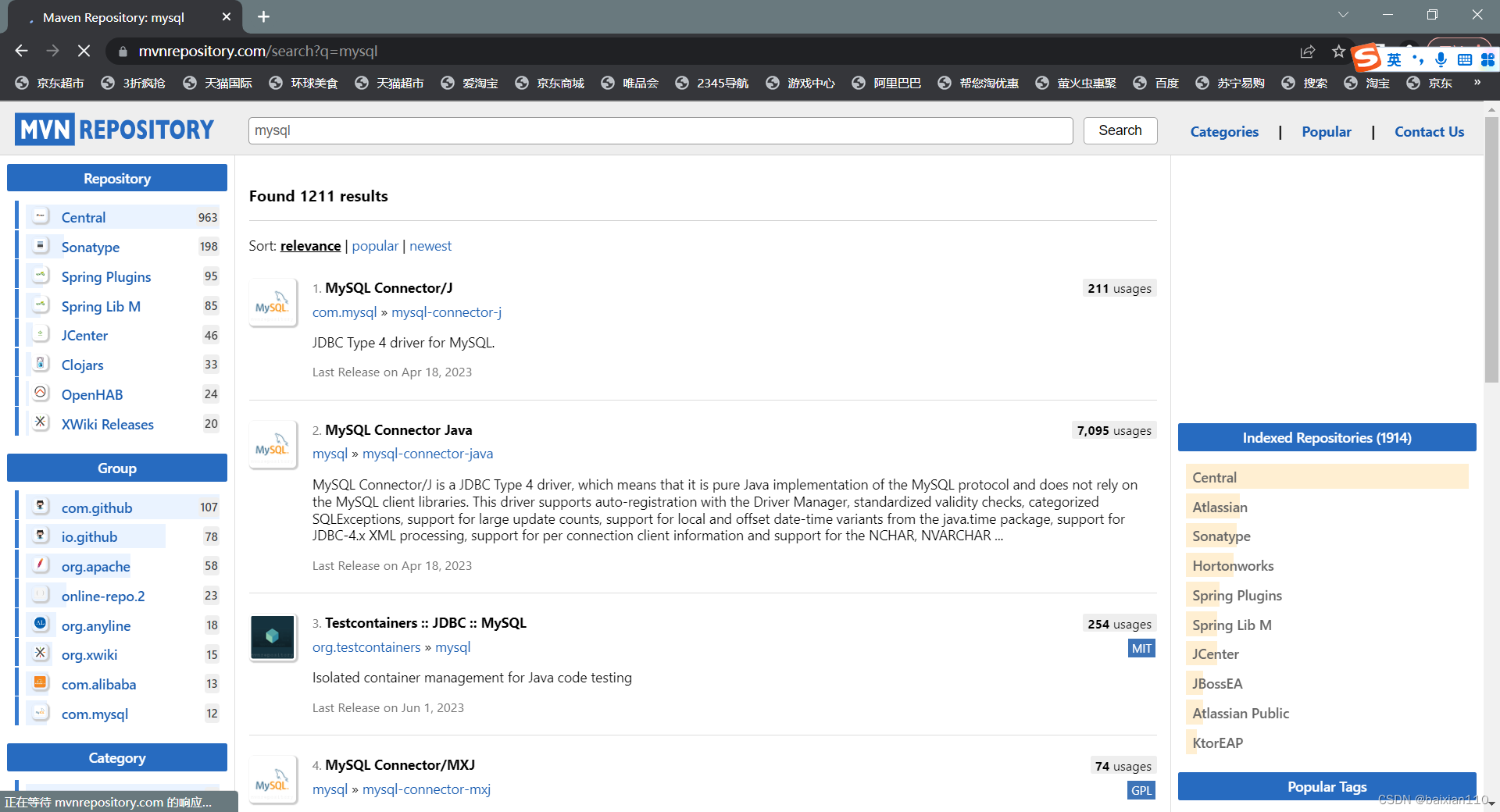
Task: Sort results by popular
Action: [x=375, y=245]
